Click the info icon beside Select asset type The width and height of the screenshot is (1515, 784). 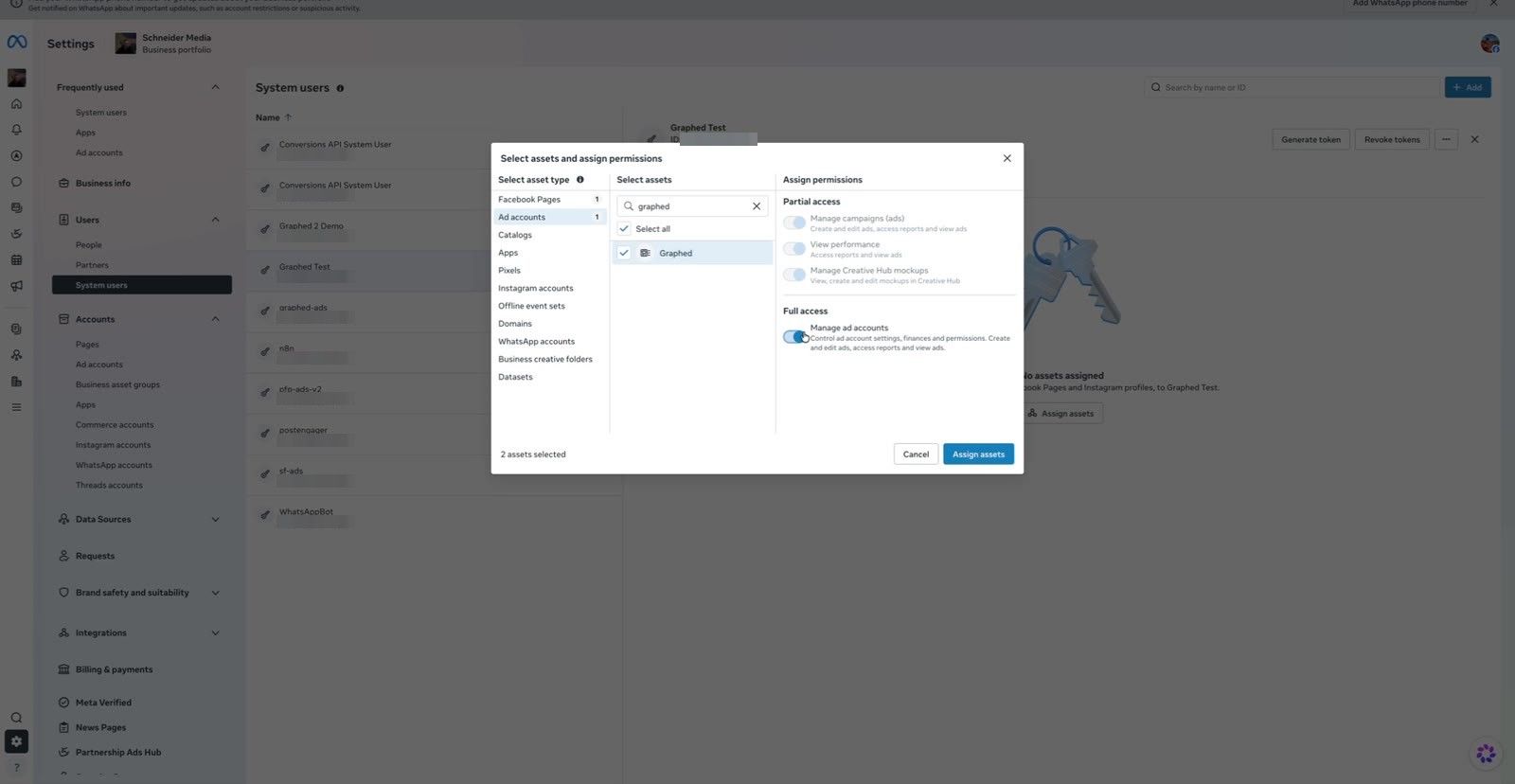pos(580,180)
